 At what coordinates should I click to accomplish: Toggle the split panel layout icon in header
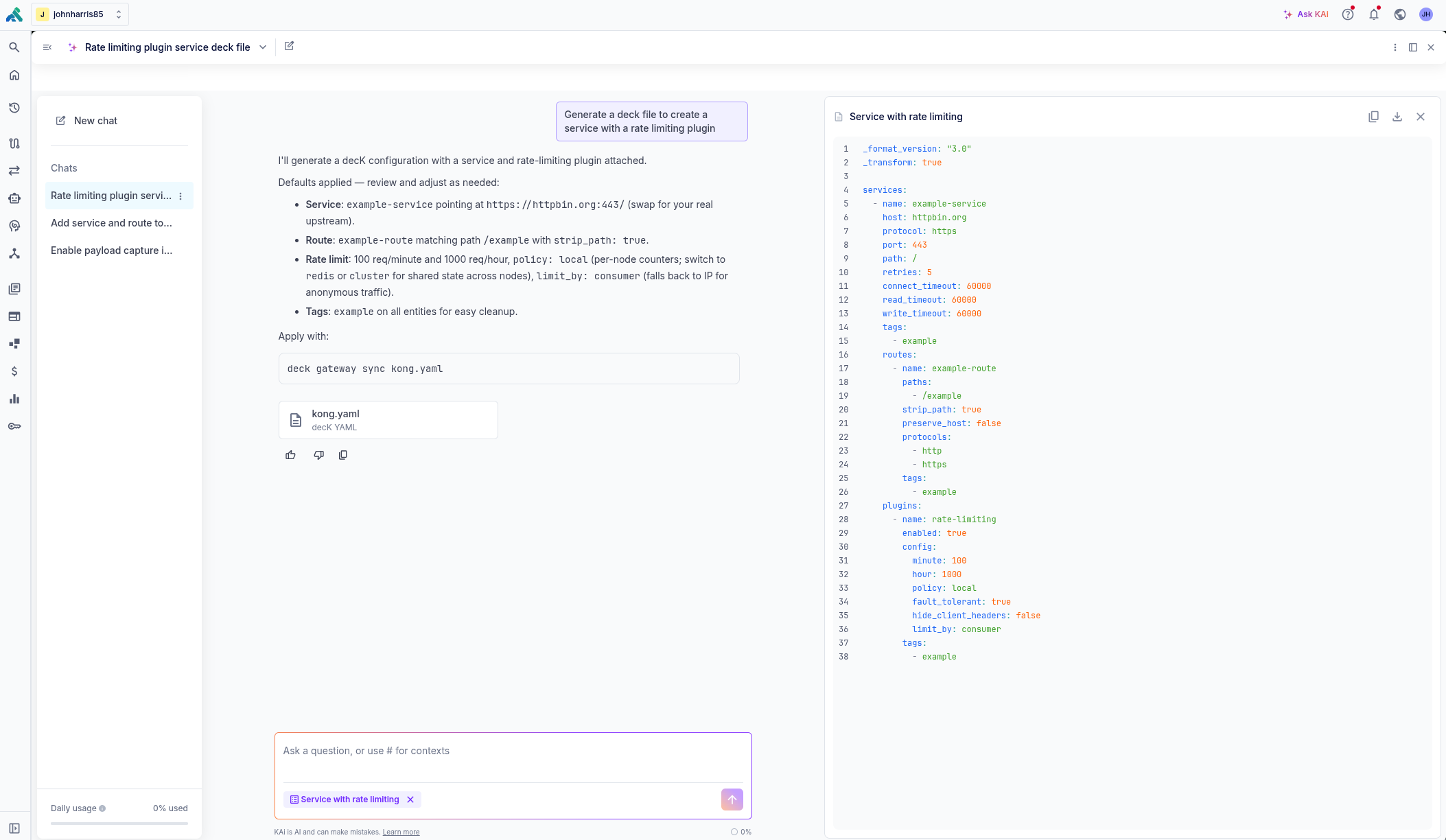[x=1413, y=47]
